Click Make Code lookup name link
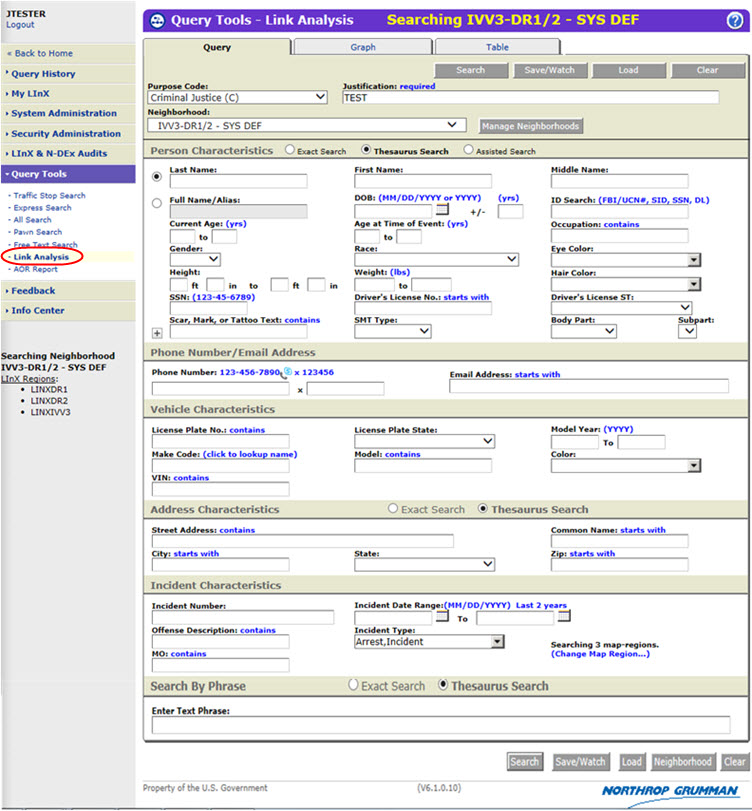The height and width of the screenshot is (811, 752). click(250, 454)
